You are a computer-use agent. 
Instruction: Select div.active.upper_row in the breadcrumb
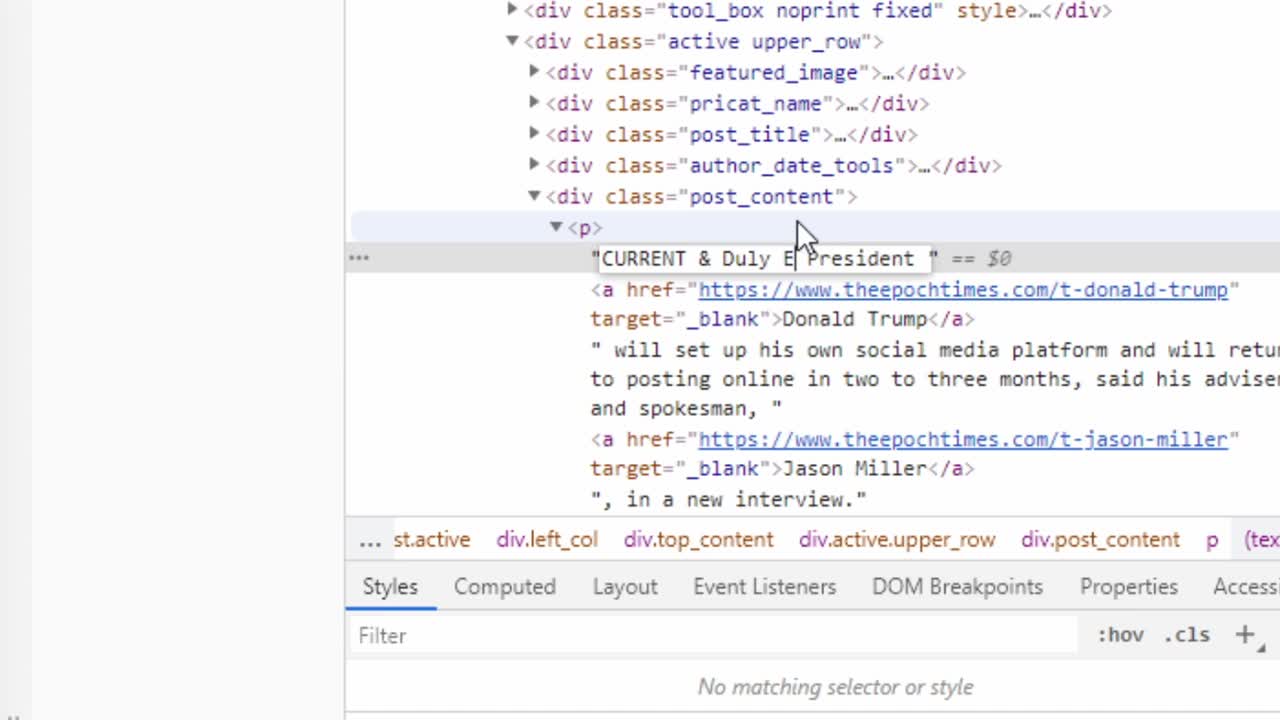(897, 540)
